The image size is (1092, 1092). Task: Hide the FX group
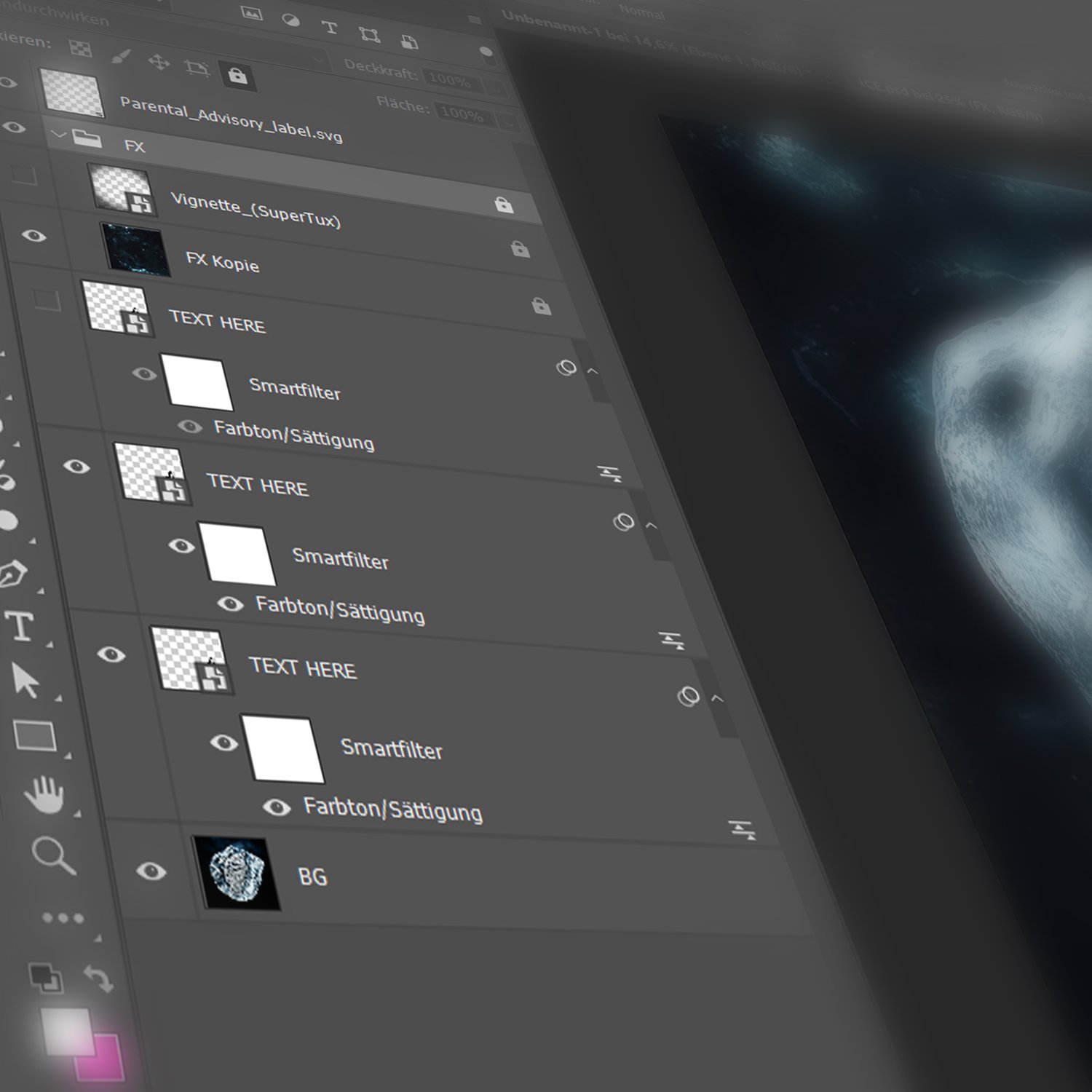pyautogui.click(x=14, y=127)
